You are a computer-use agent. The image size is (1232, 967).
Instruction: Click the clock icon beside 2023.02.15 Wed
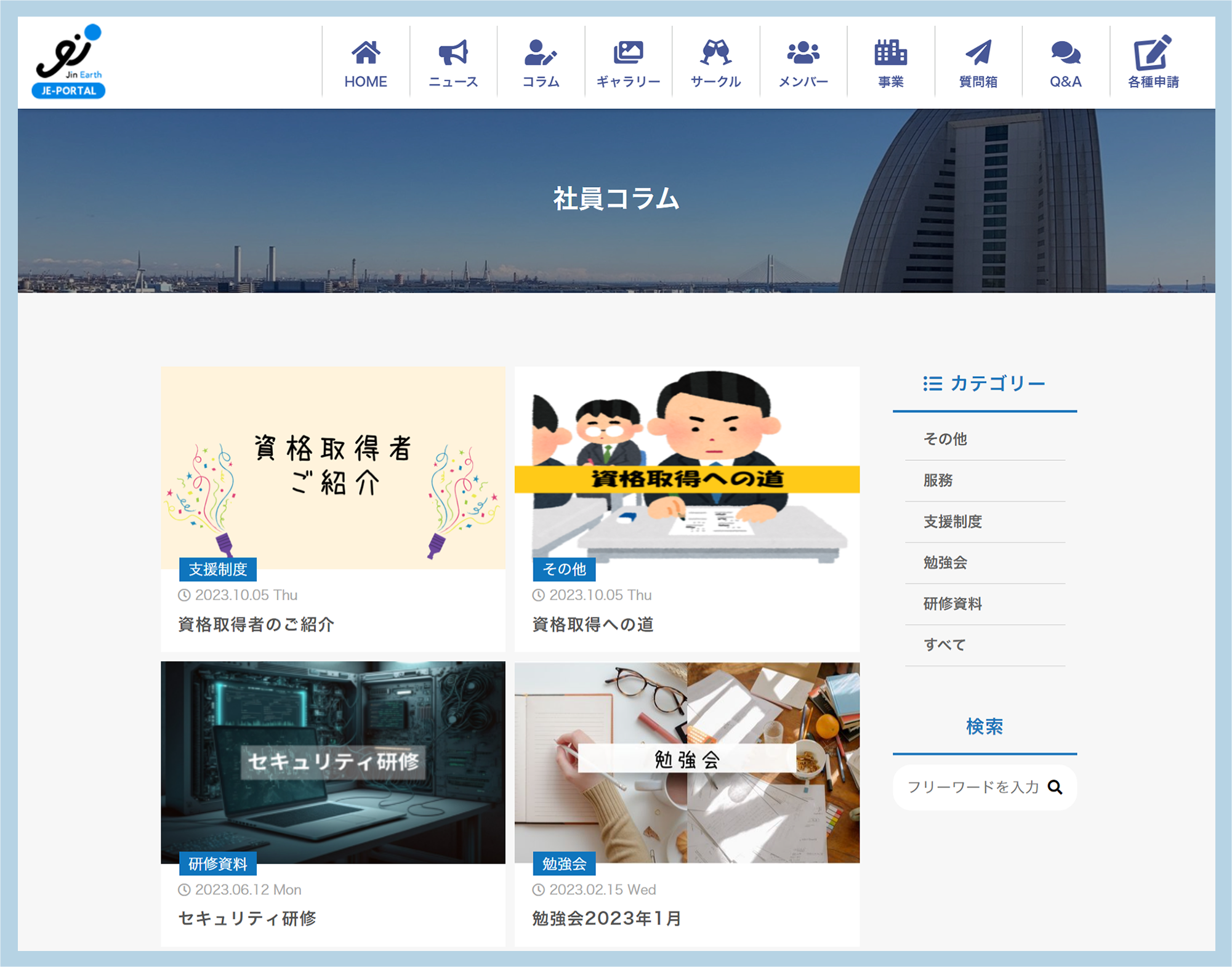tap(538, 890)
